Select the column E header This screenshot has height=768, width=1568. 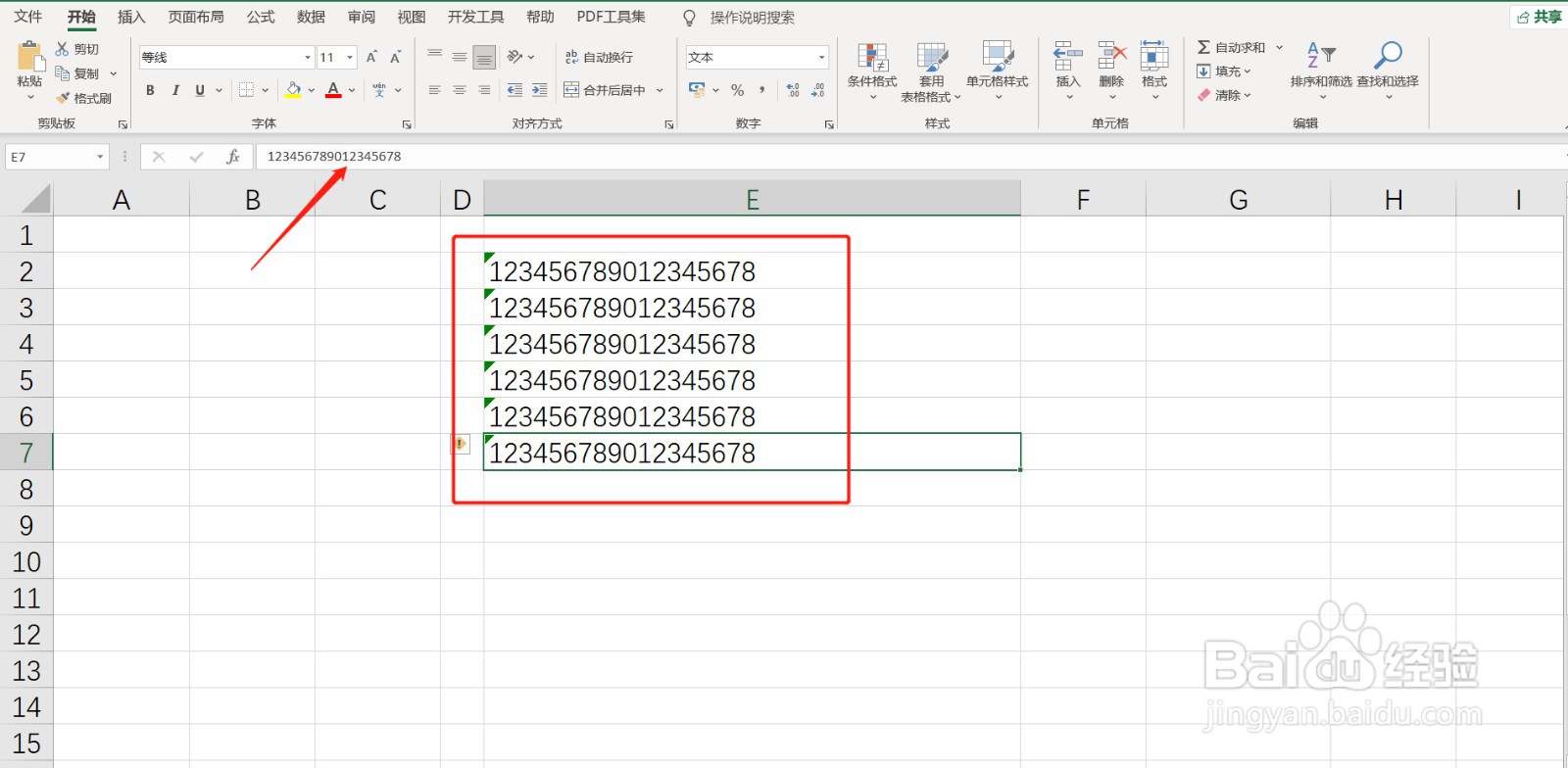752,199
